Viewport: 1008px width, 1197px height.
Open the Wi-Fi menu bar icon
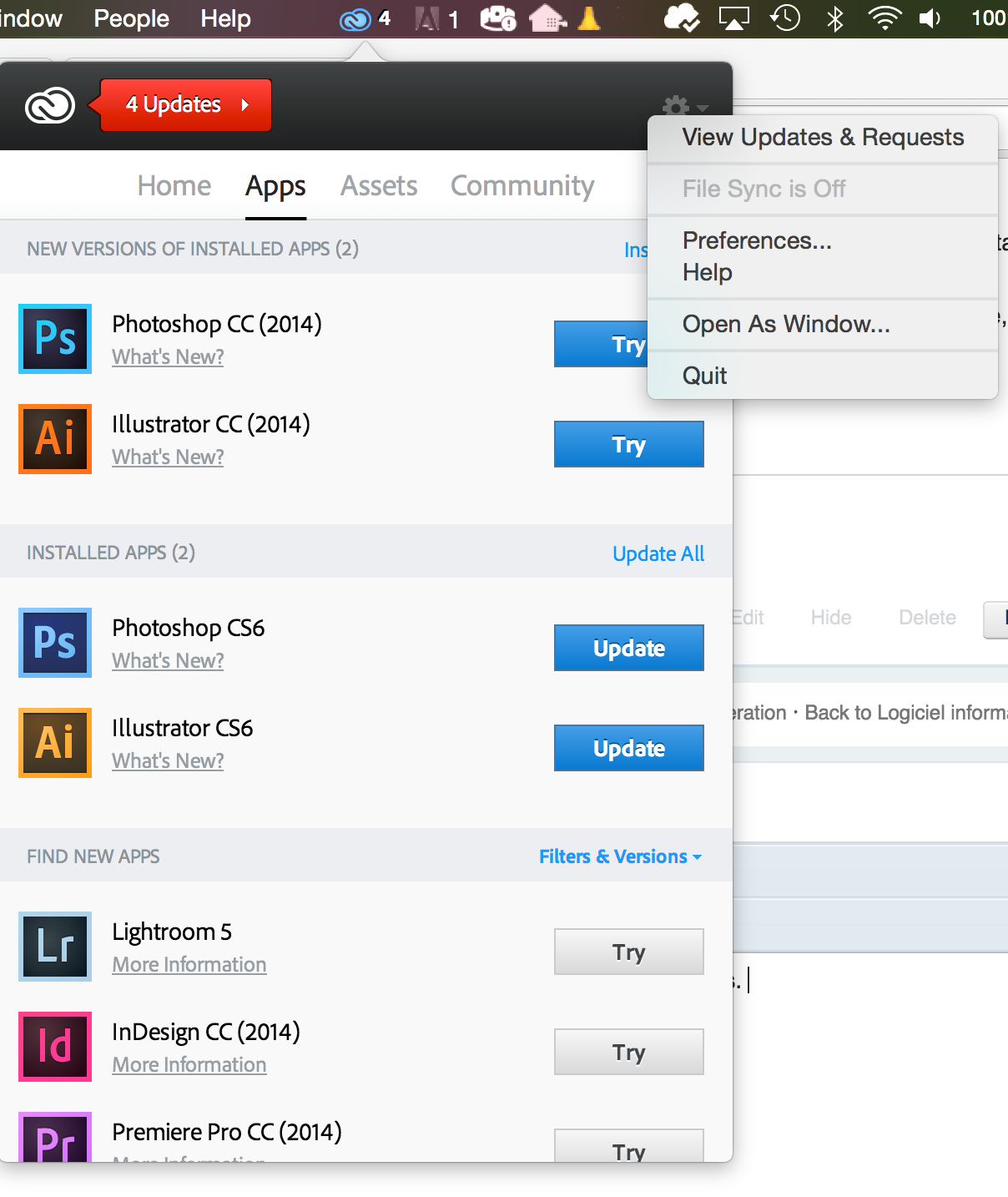click(884, 18)
